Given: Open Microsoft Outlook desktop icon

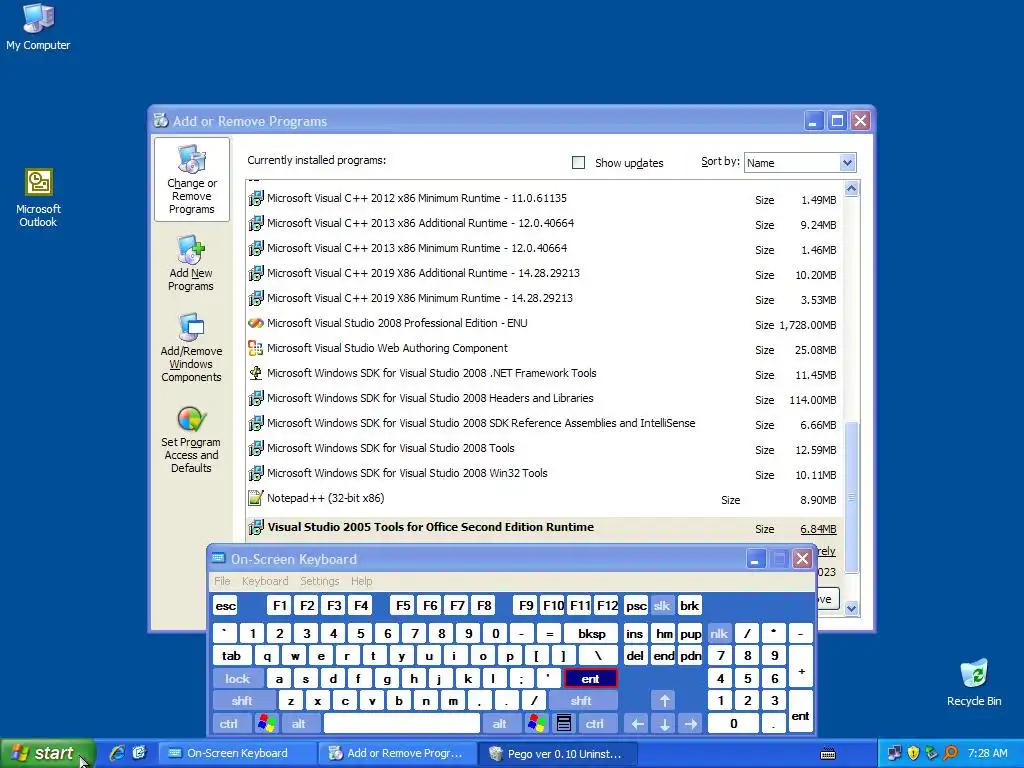Looking at the screenshot, I should point(38,198).
